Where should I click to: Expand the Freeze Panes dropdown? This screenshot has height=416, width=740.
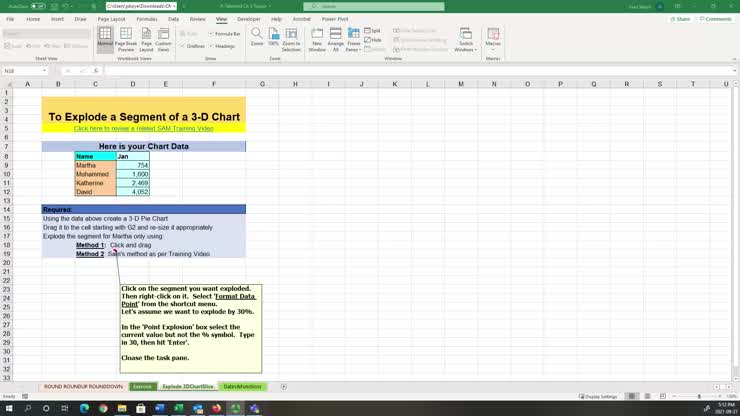click(353, 39)
